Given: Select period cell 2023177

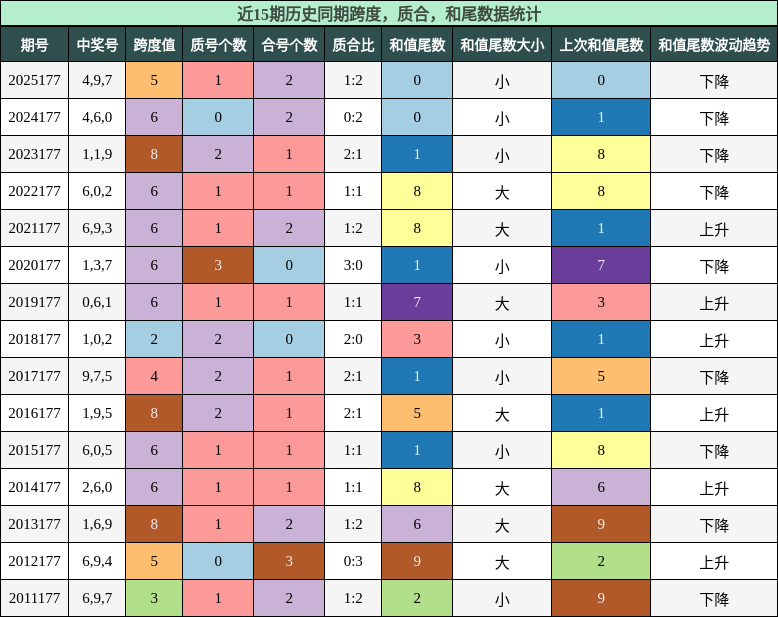Looking at the screenshot, I should 34,154.
